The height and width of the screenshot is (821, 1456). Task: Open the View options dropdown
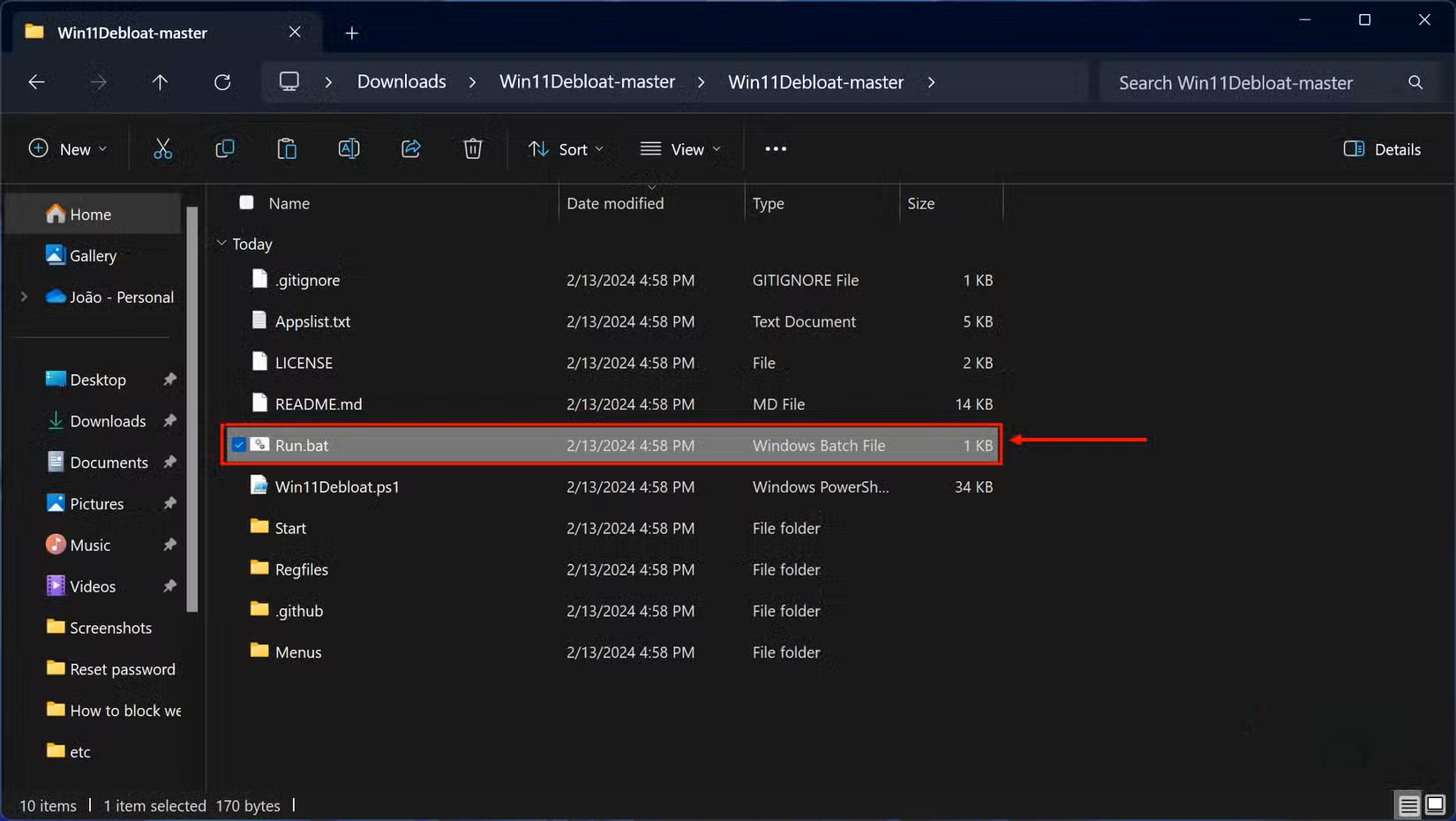[680, 148]
